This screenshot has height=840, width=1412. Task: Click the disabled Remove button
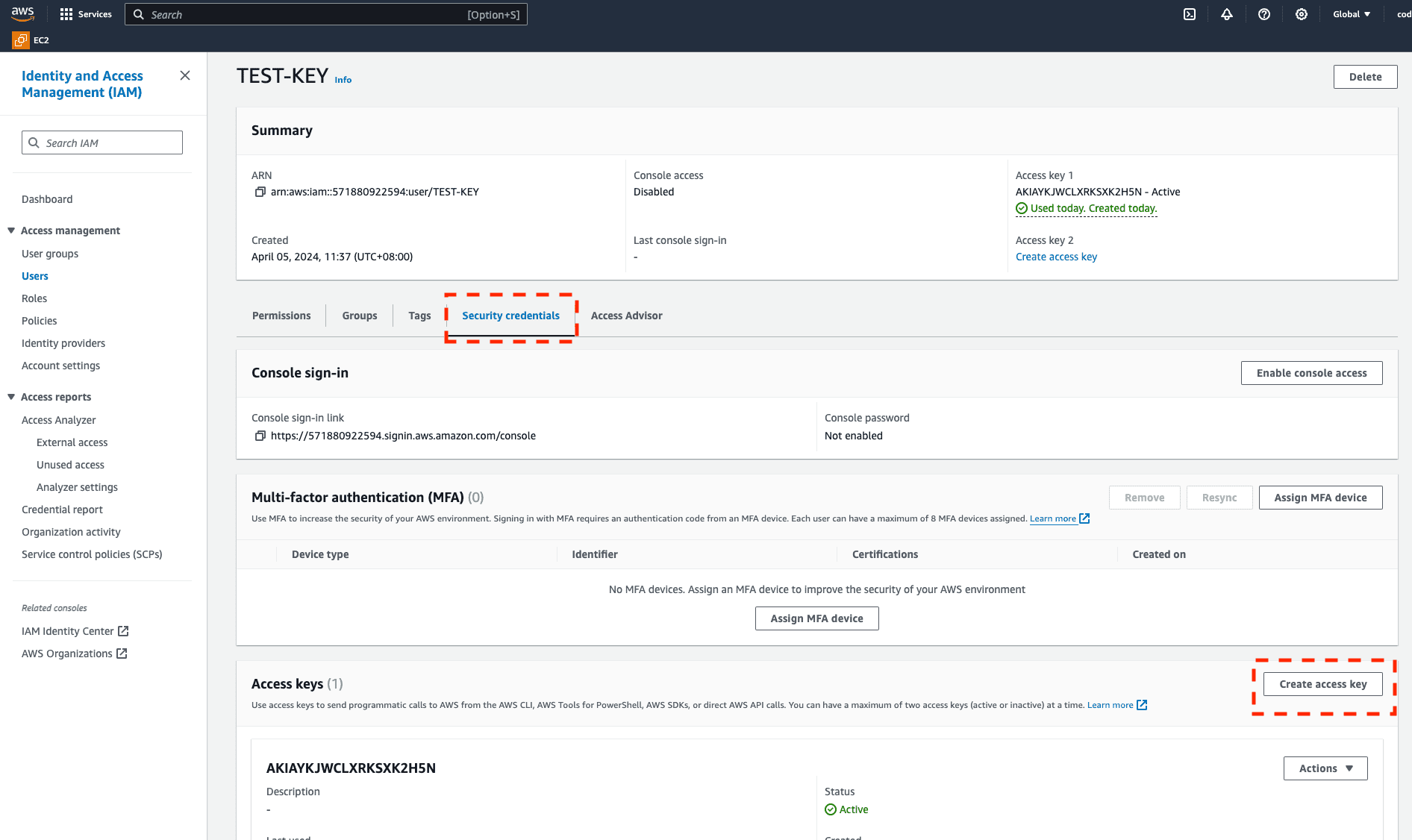(1144, 498)
